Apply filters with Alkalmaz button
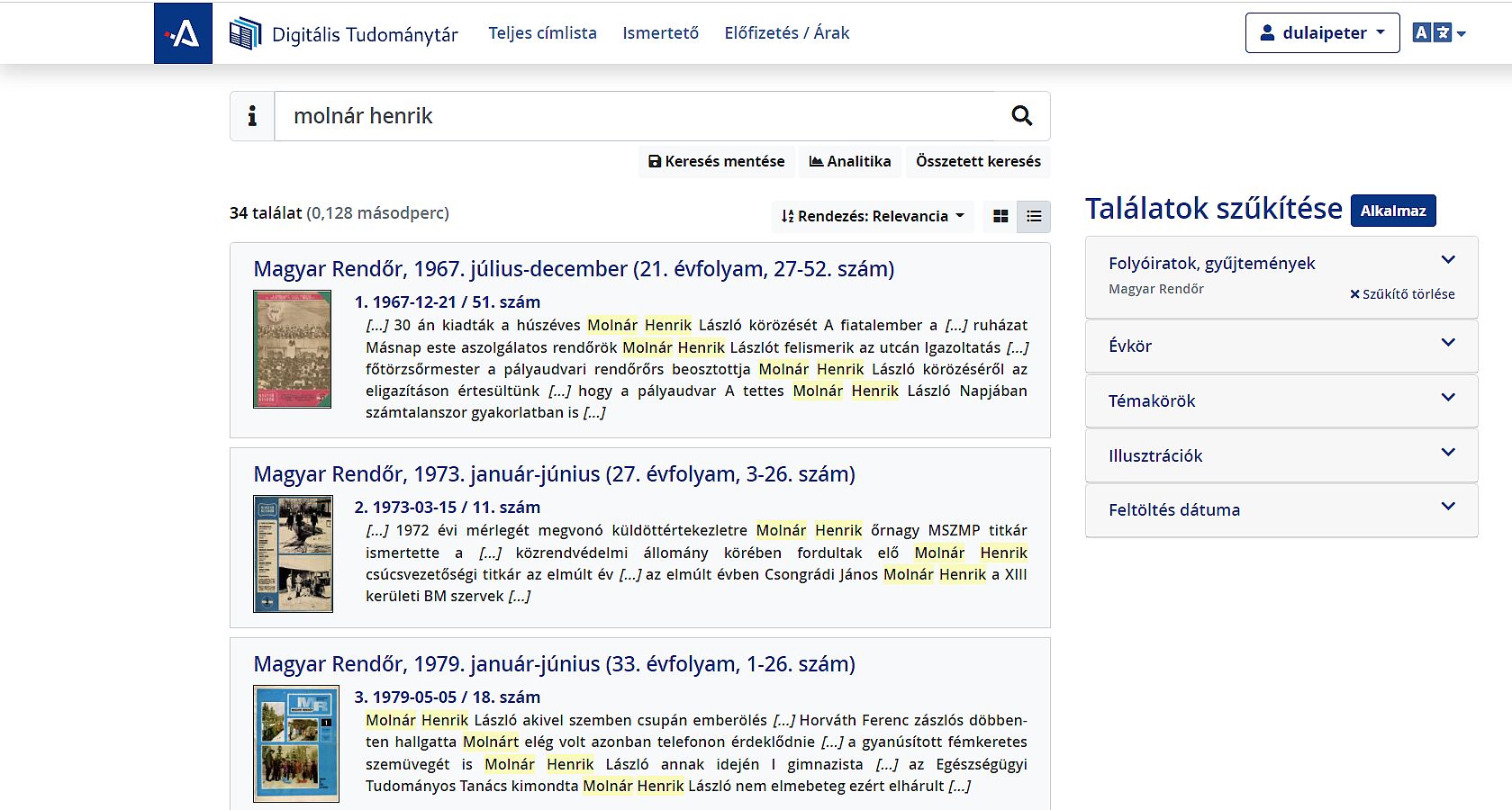This screenshot has width=1512, height=810. [1392, 211]
